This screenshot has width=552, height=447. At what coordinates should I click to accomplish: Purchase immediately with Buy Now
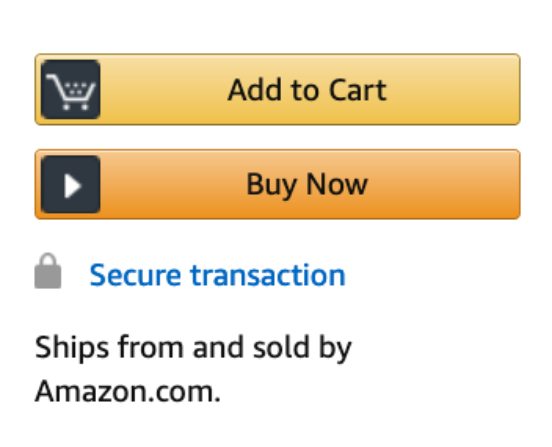click(277, 184)
